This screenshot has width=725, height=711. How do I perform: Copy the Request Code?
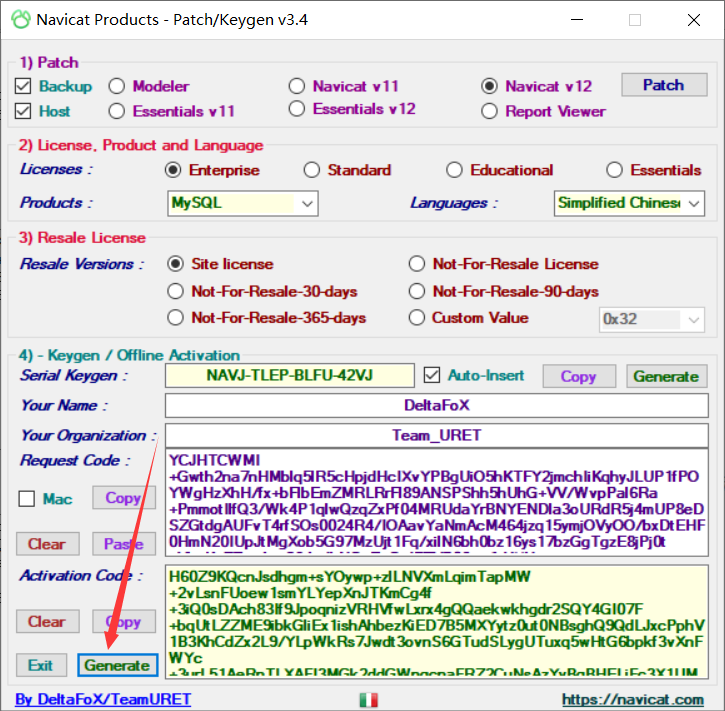point(123,497)
